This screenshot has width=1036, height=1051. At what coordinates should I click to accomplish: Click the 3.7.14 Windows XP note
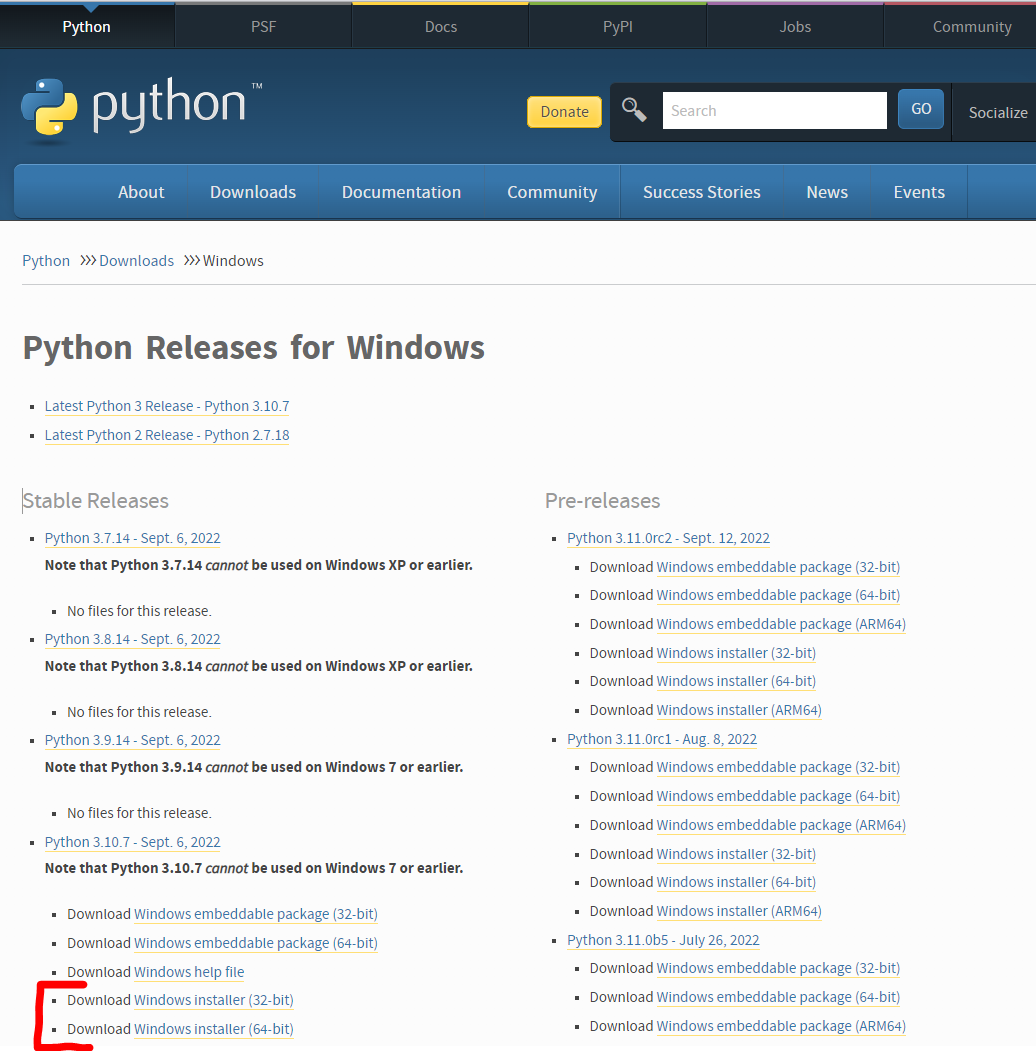click(259, 565)
